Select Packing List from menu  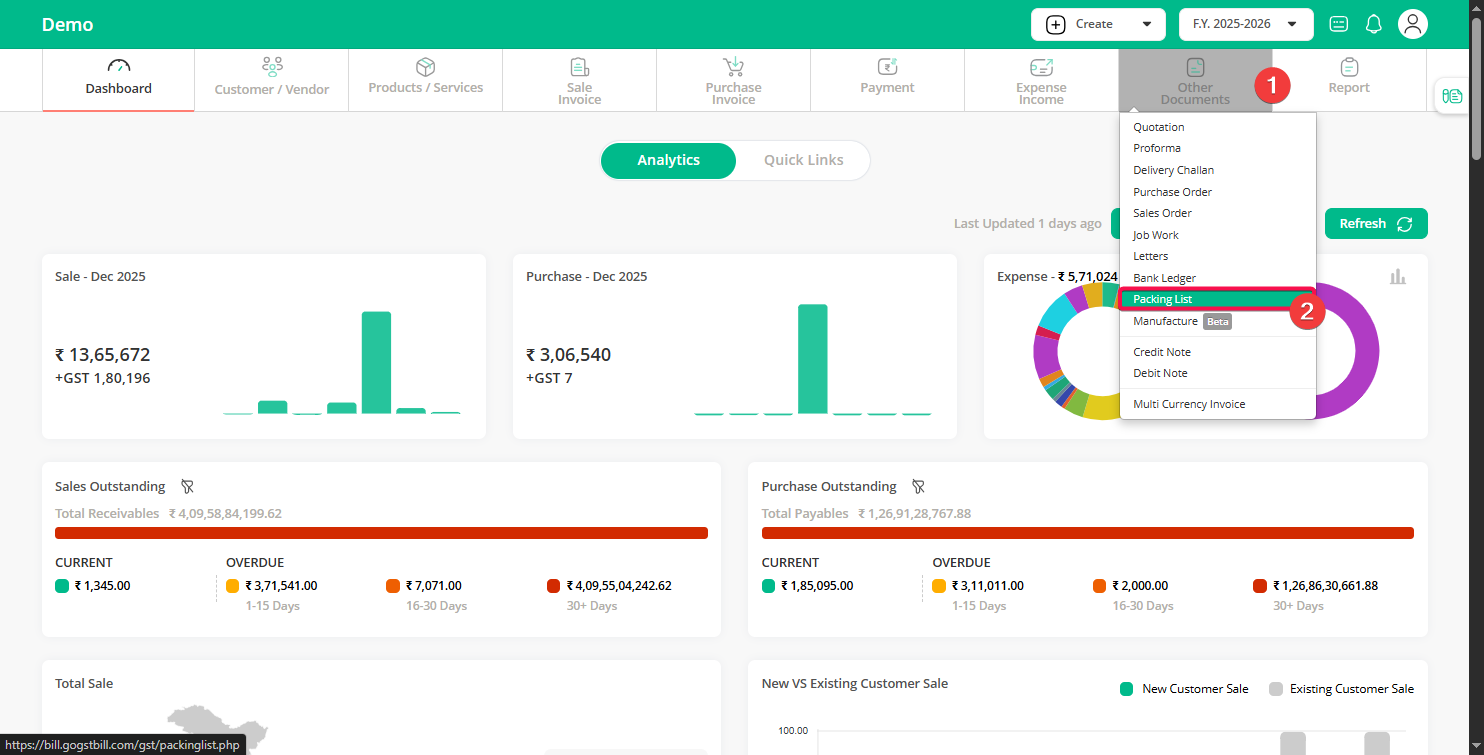coord(1162,299)
